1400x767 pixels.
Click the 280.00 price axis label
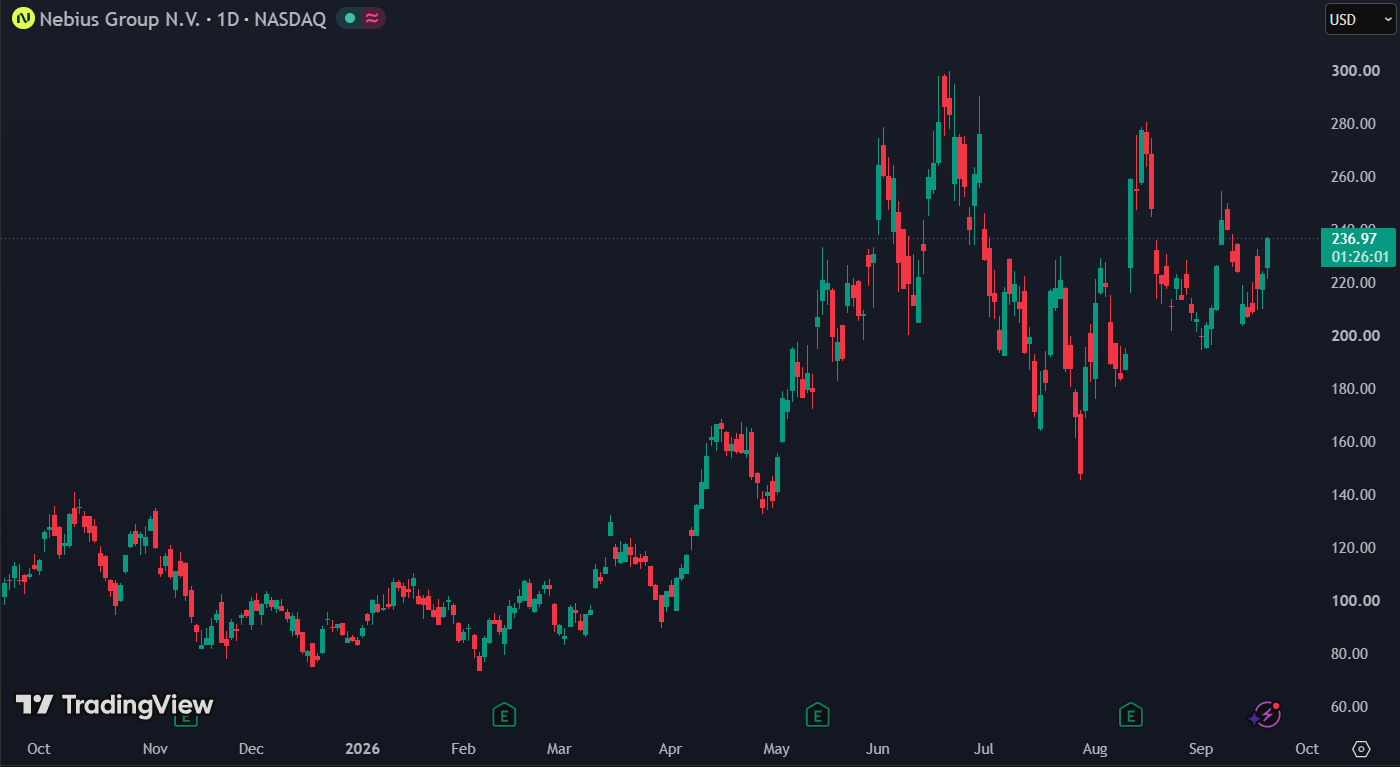click(x=1353, y=124)
